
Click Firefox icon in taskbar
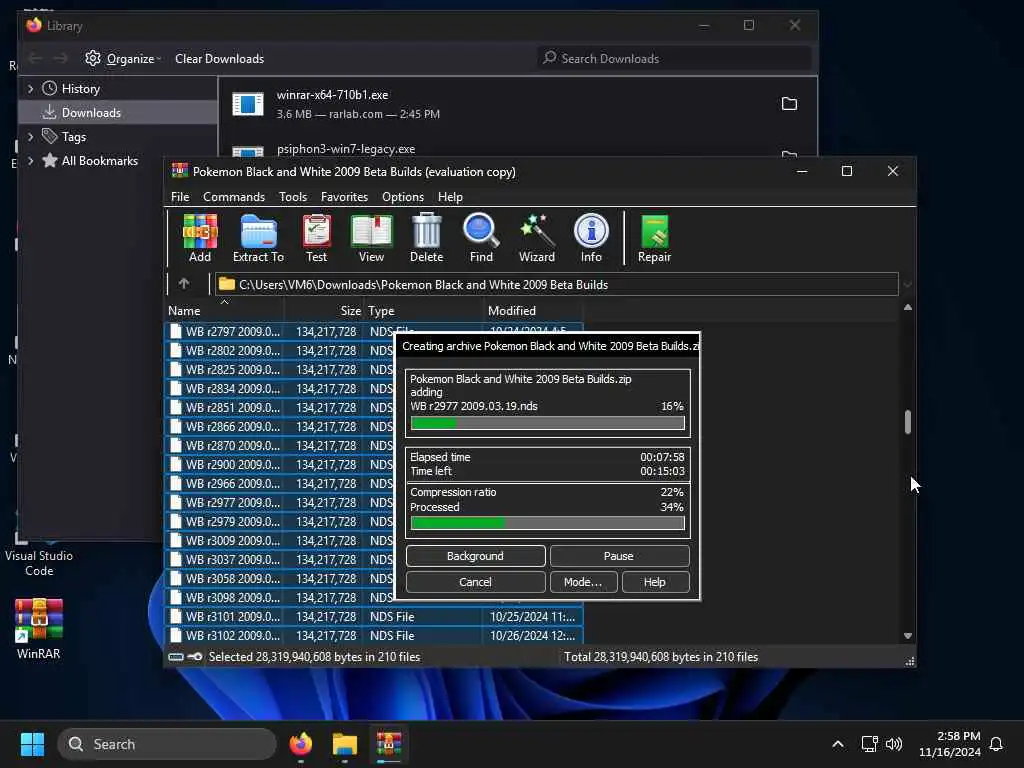(301, 744)
